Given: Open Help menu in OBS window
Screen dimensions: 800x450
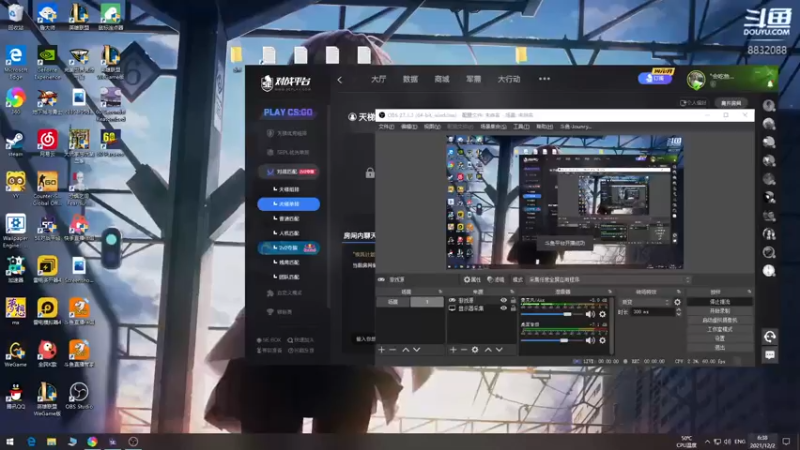Looking at the screenshot, I should [x=544, y=127].
